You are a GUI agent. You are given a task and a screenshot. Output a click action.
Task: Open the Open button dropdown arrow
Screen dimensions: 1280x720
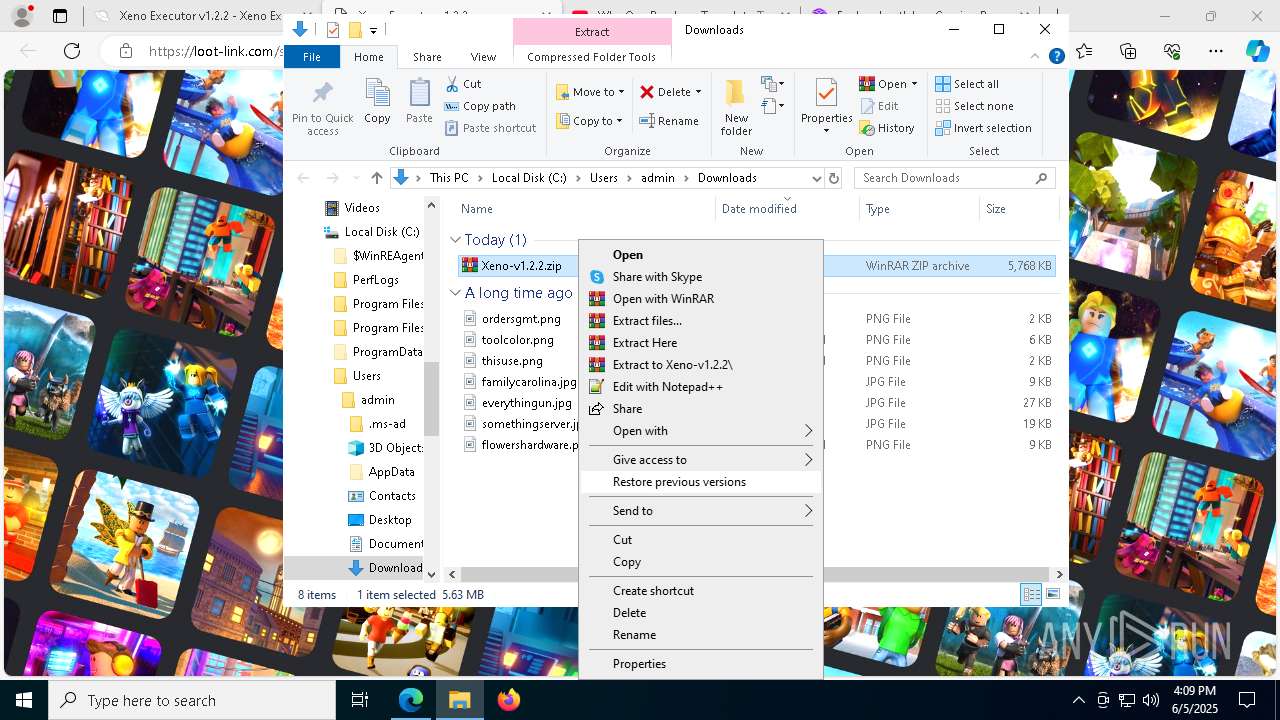coord(914,84)
